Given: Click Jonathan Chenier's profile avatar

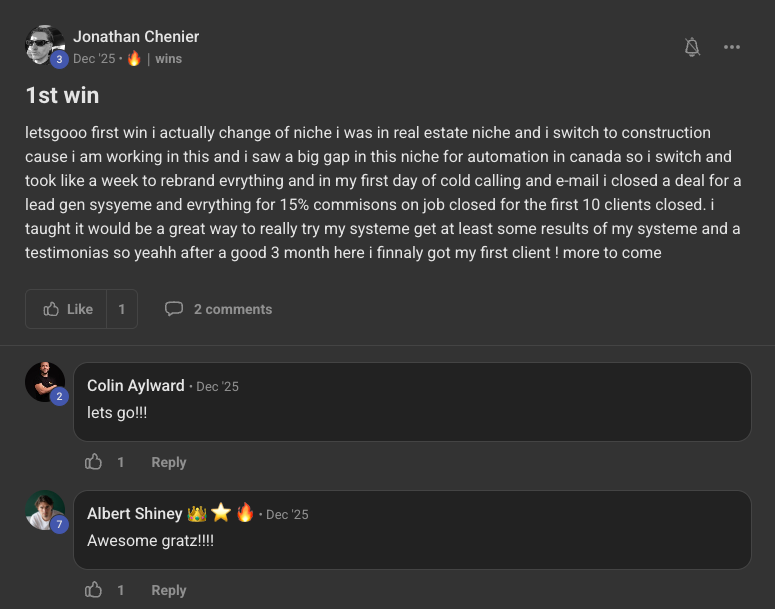Looking at the screenshot, I should point(44,46).
